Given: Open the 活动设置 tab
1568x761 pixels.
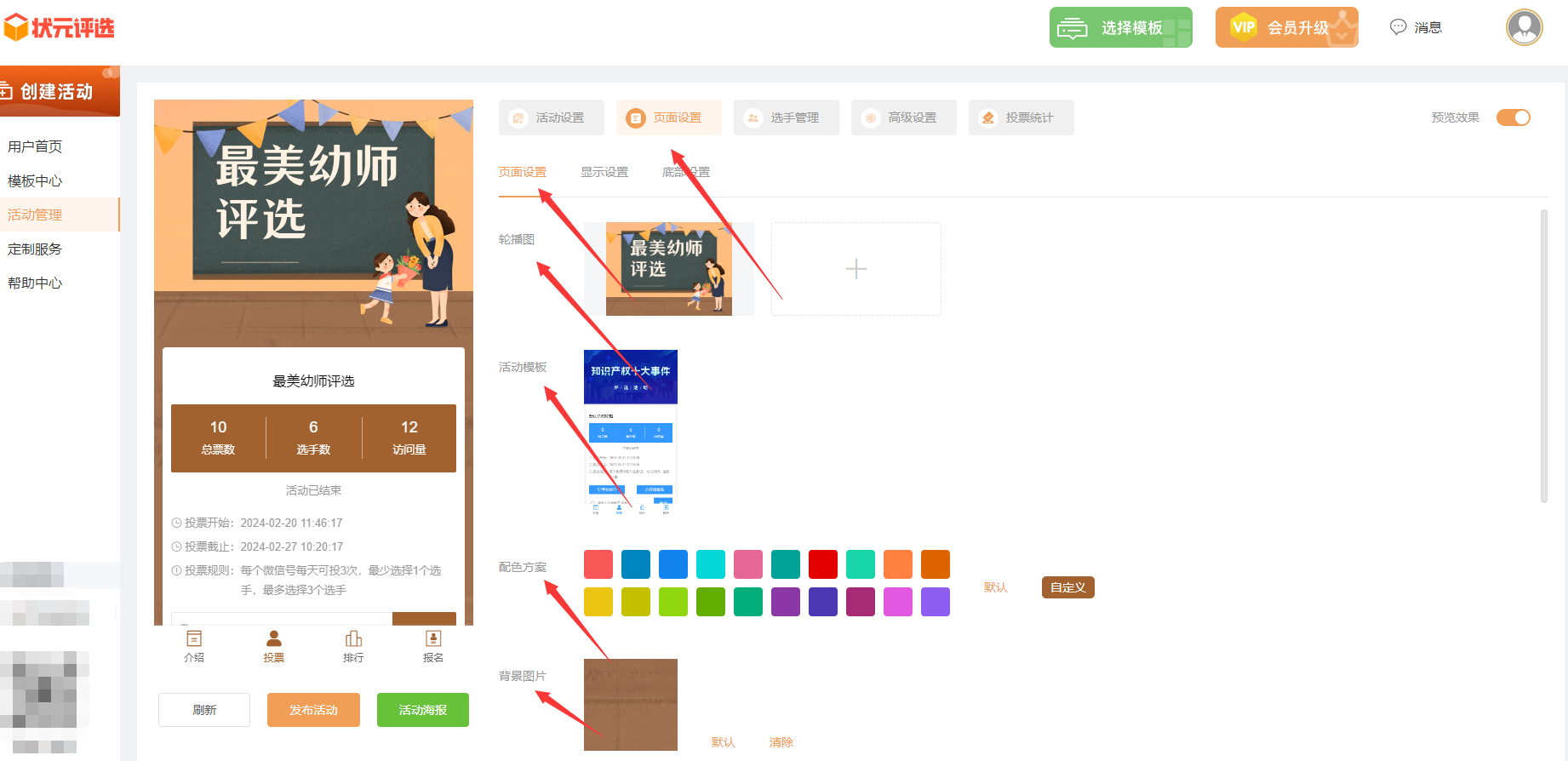Looking at the screenshot, I should [x=552, y=117].
